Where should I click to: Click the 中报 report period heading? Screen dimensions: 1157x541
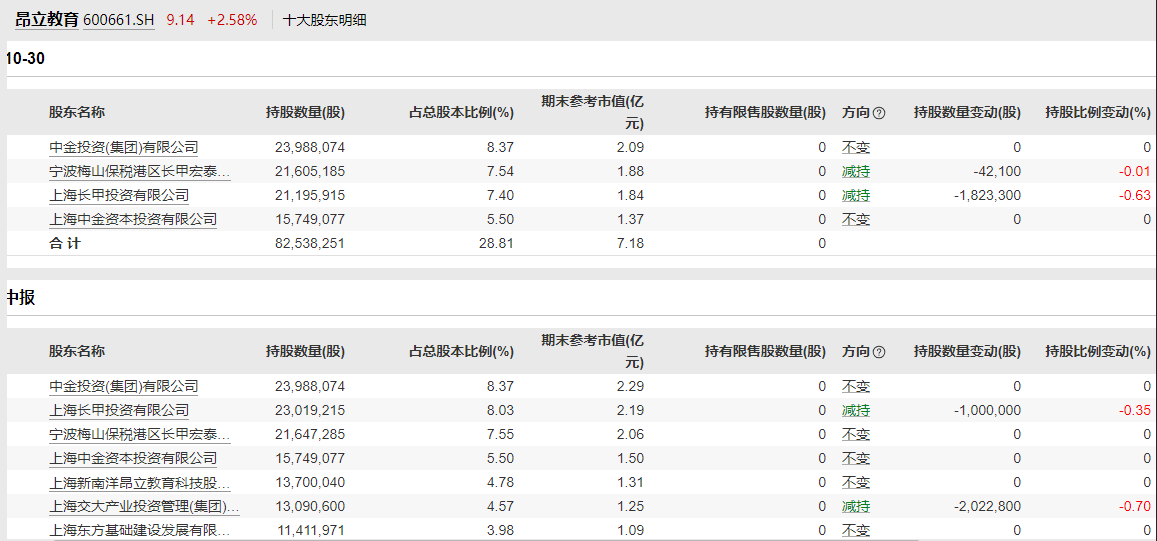(21, 298)
